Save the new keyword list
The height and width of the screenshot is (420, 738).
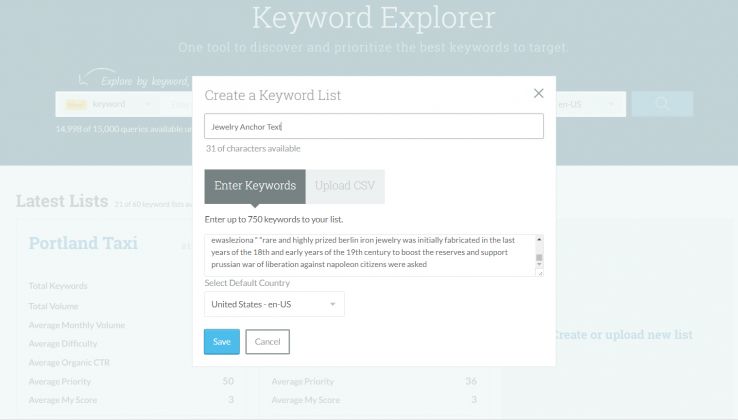coord(222,342)
